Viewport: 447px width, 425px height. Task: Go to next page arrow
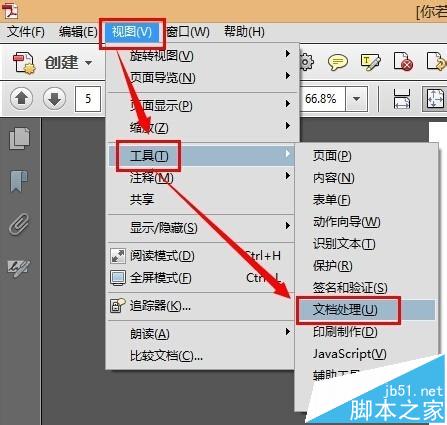54,99
